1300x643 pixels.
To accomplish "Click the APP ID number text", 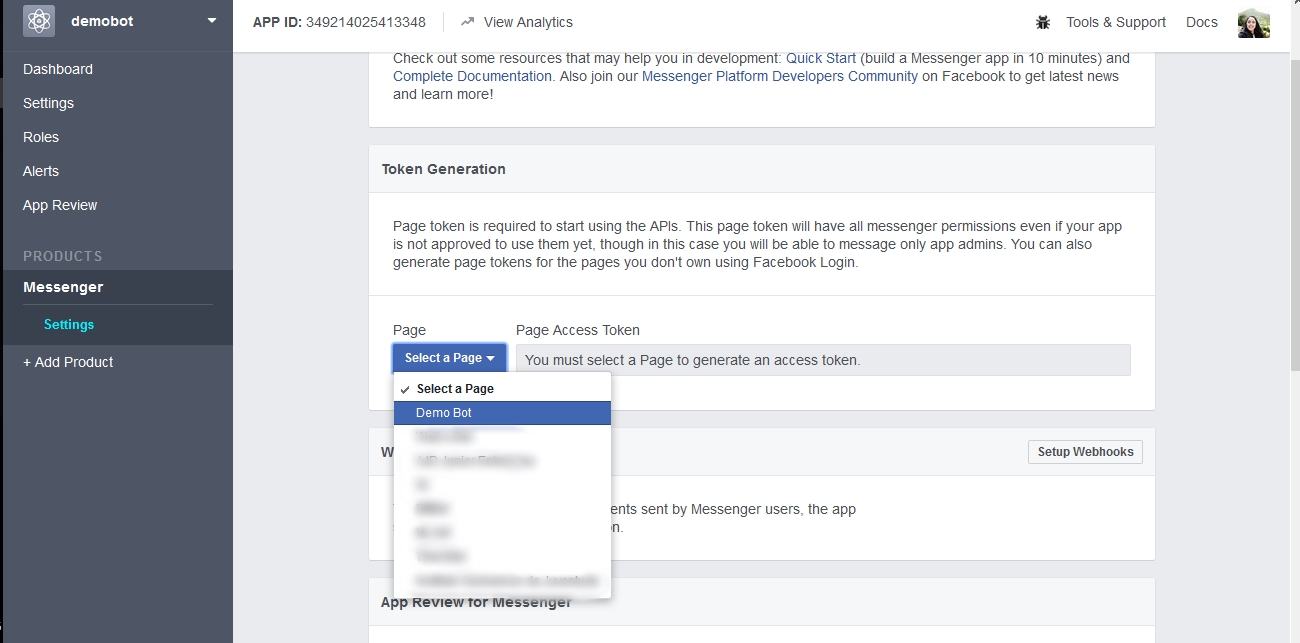I will click(x=365, y=22).
